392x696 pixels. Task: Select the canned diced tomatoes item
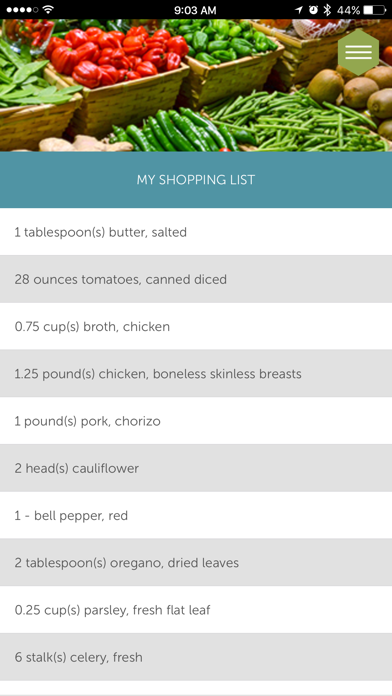coord(196,279)
